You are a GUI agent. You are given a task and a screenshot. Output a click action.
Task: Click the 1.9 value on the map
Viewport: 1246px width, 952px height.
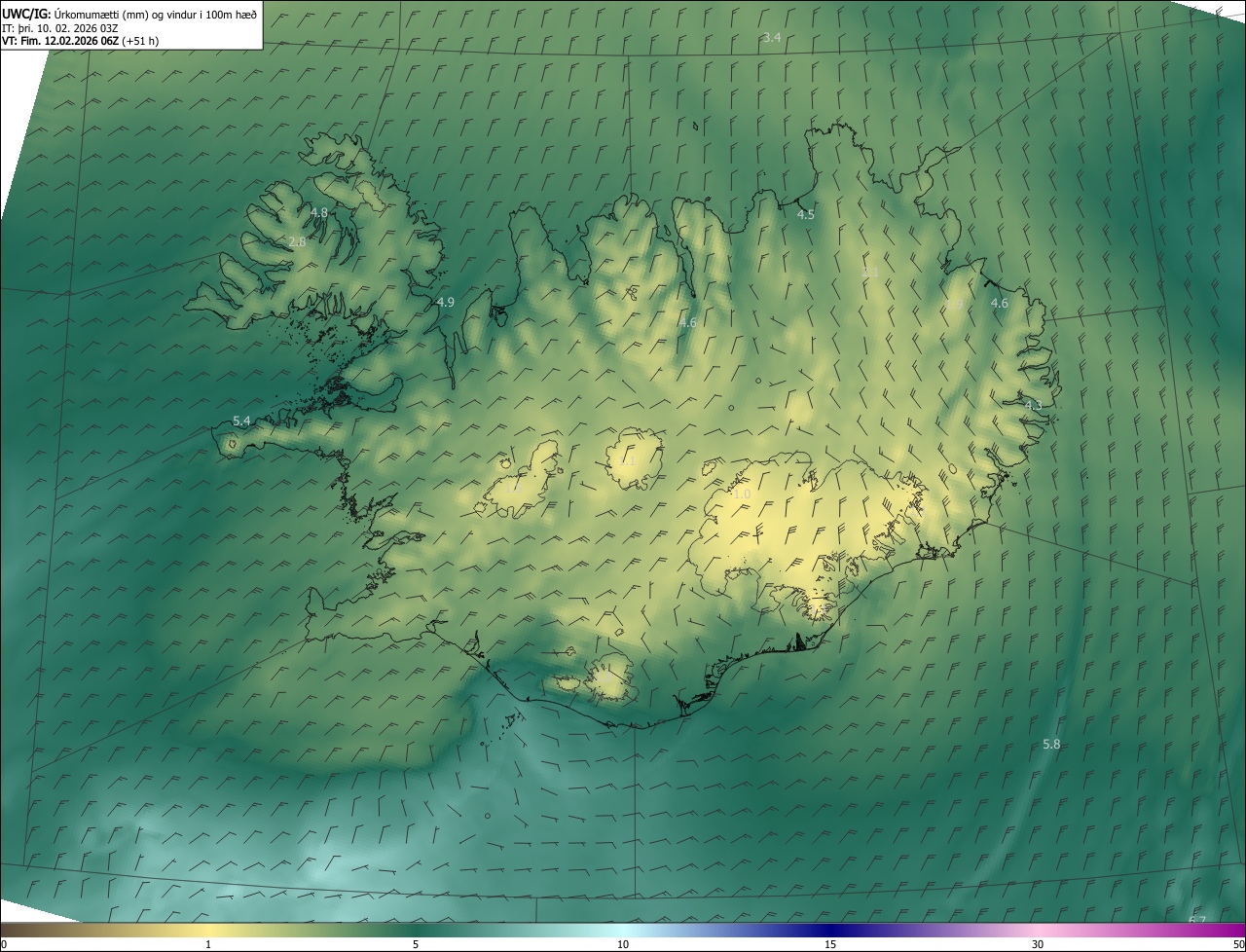pos(955,305)
